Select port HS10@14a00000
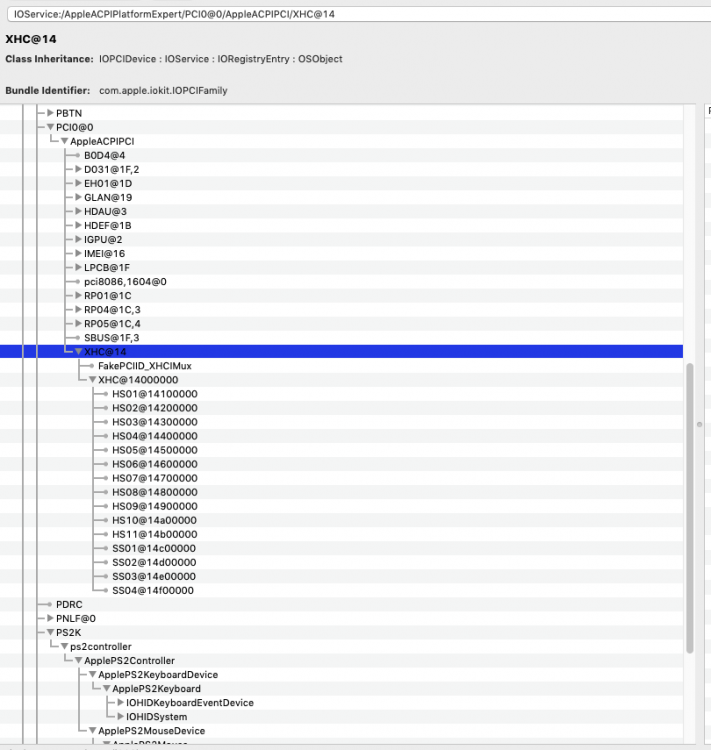 [154, 520]
